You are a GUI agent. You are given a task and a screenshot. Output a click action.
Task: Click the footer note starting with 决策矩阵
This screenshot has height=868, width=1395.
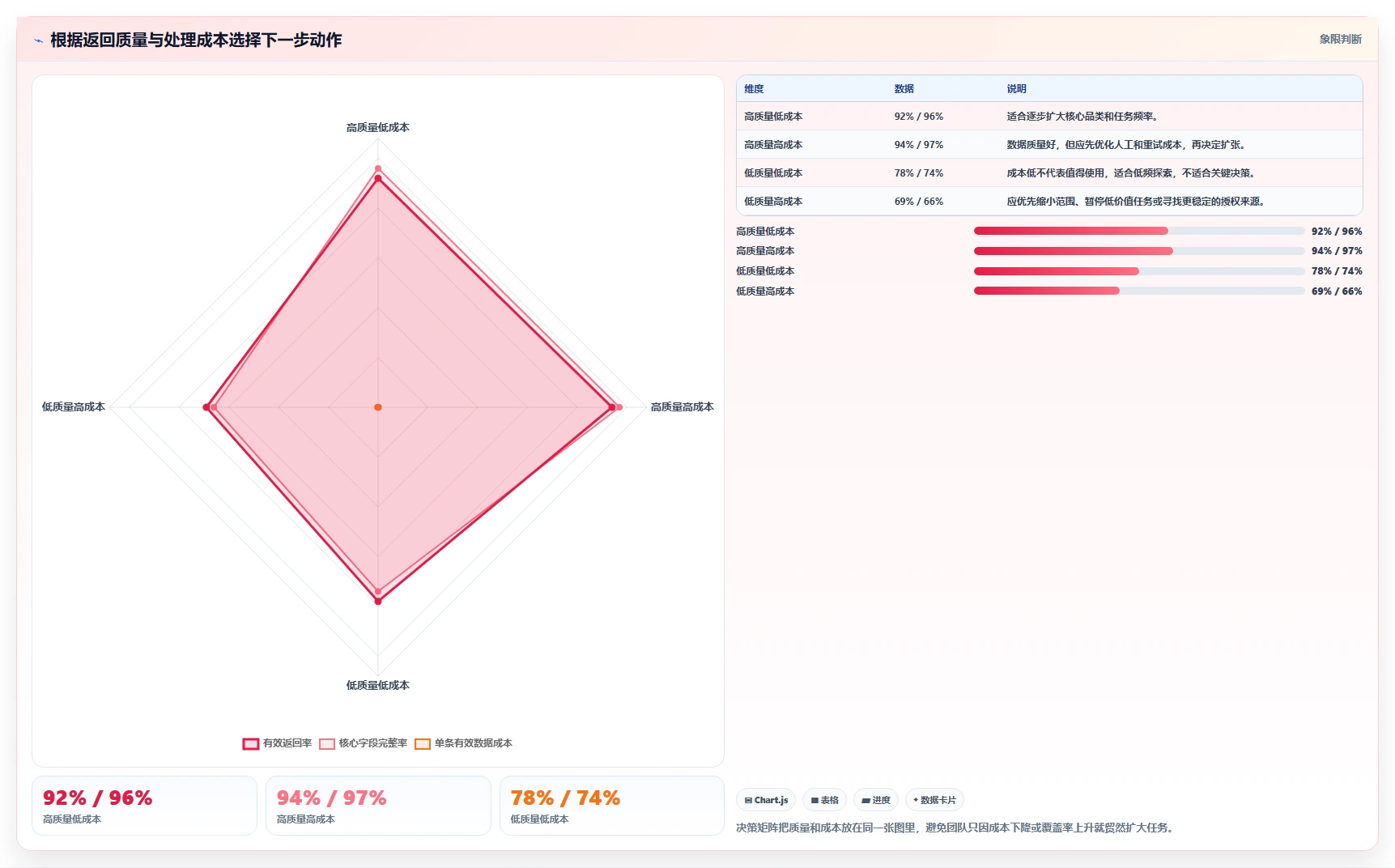pyautogui.click(x=957, y=828)
